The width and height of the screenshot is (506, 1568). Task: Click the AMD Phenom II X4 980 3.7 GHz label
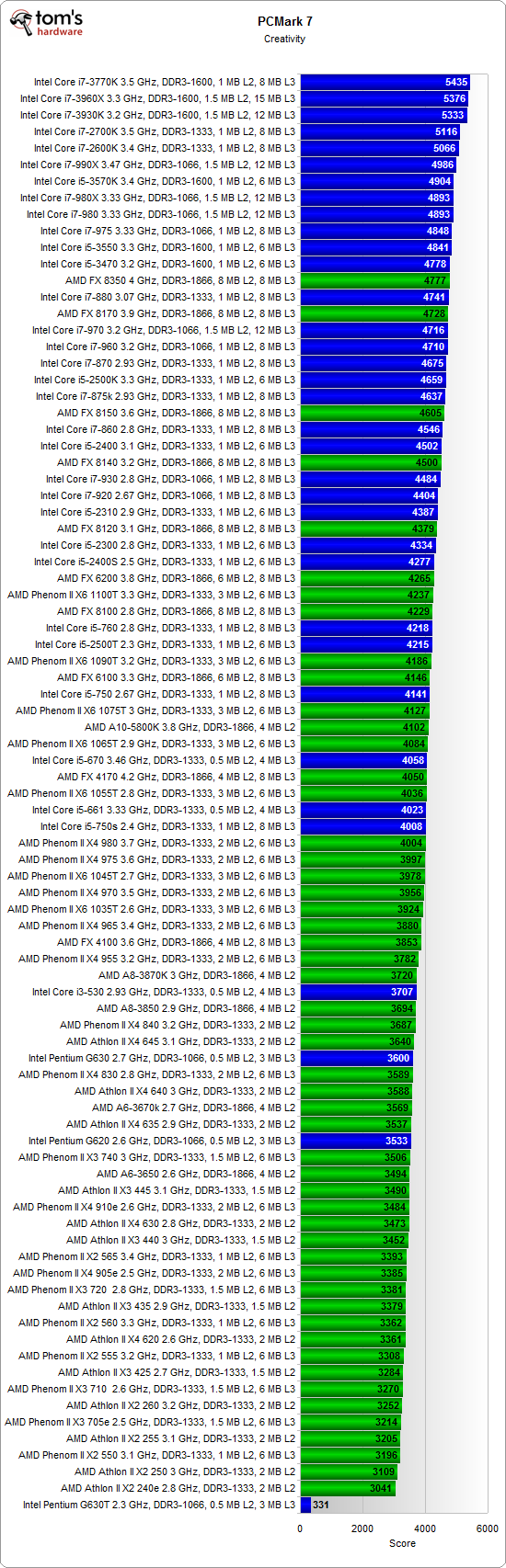click(157, 843)
